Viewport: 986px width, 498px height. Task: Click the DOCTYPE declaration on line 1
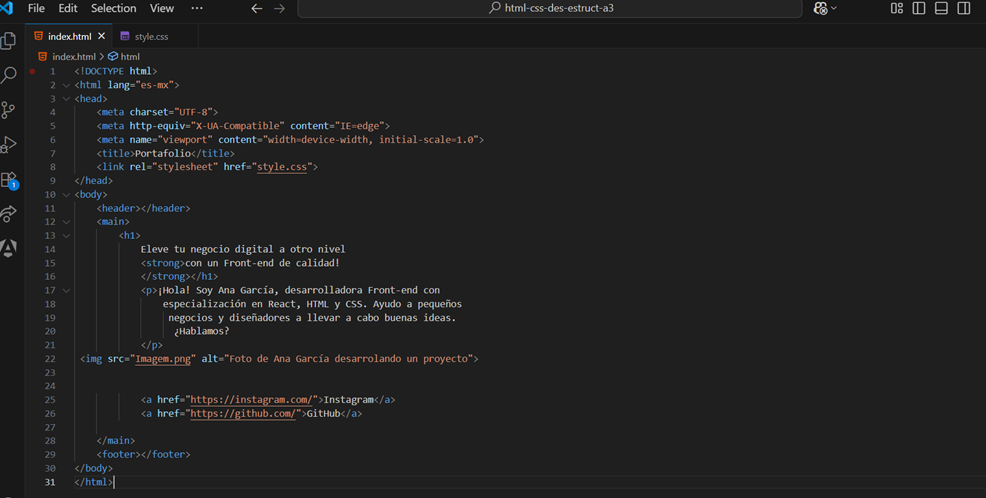click(116, 71)
